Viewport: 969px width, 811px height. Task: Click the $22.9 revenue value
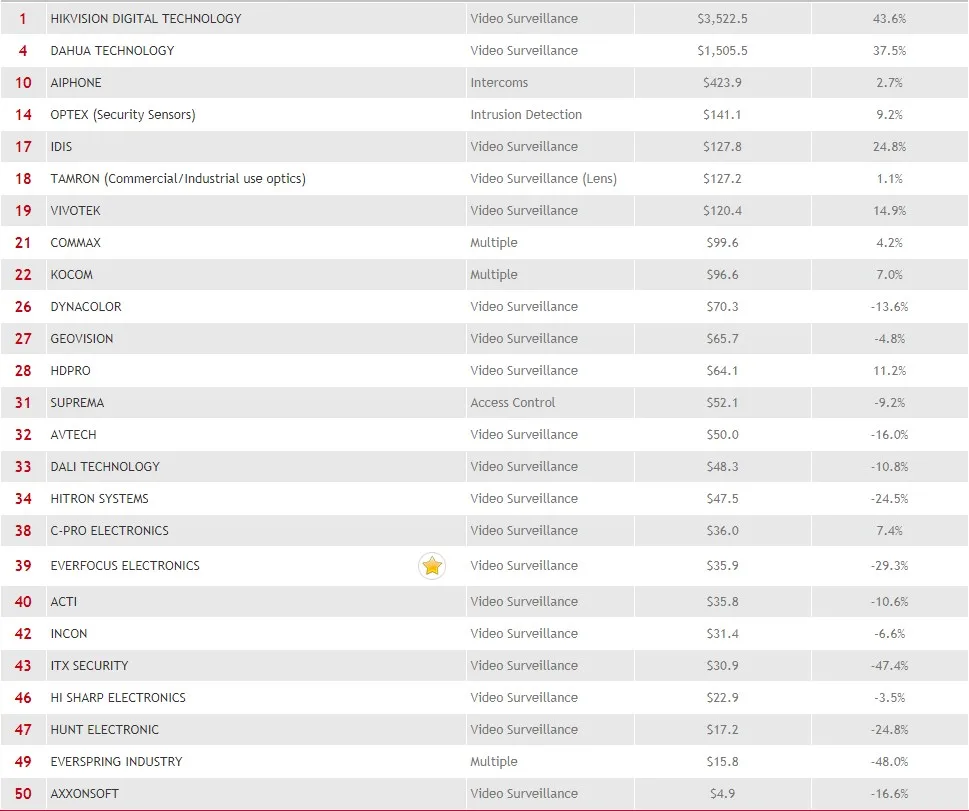click(722, 698)
